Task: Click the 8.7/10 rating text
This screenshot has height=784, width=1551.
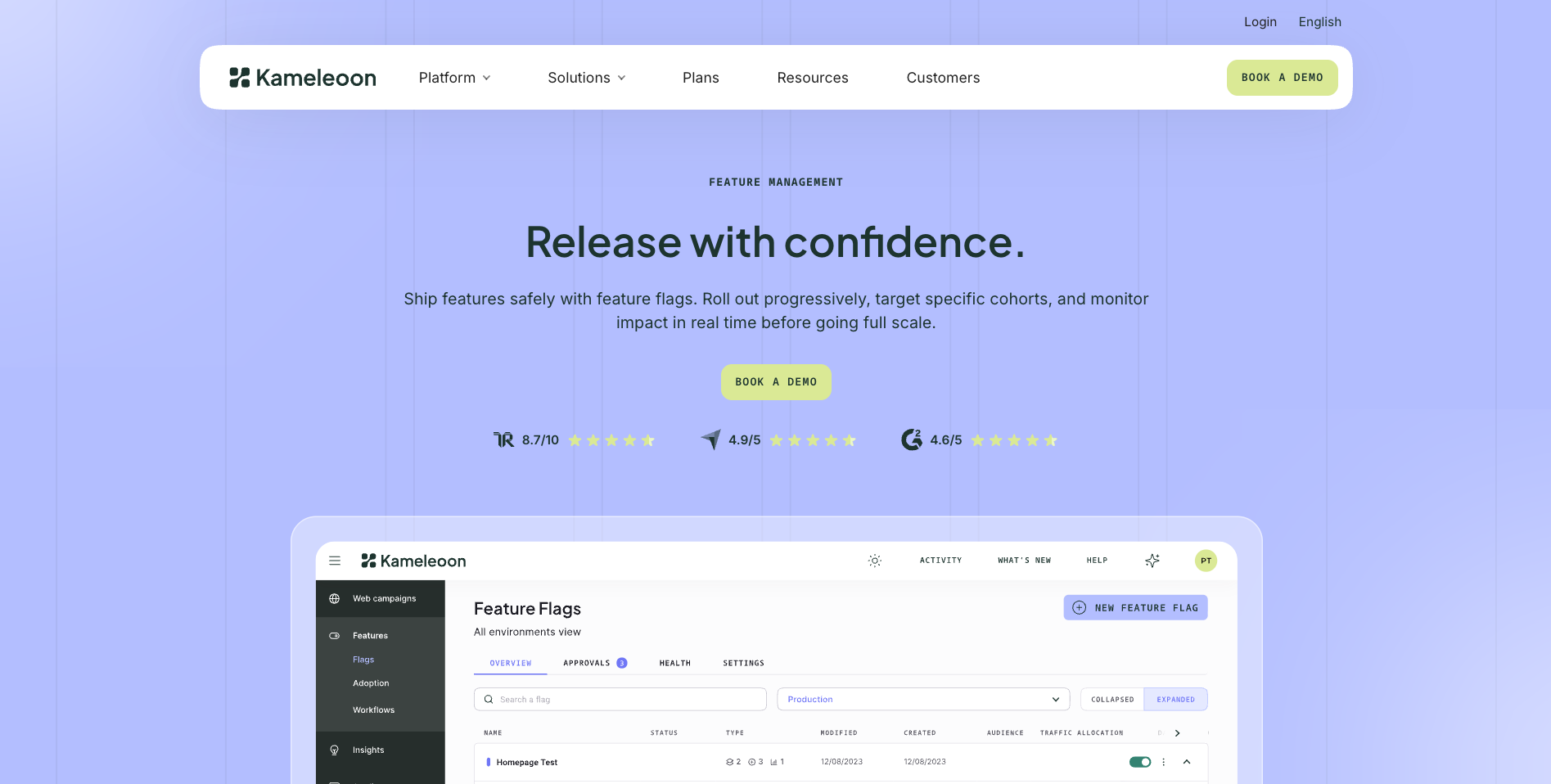Action: coord(540,440)
